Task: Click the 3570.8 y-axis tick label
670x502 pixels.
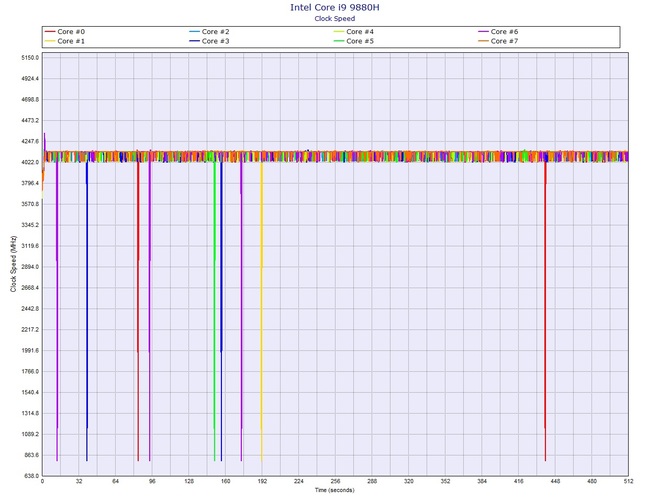Action: pos(30,204)
